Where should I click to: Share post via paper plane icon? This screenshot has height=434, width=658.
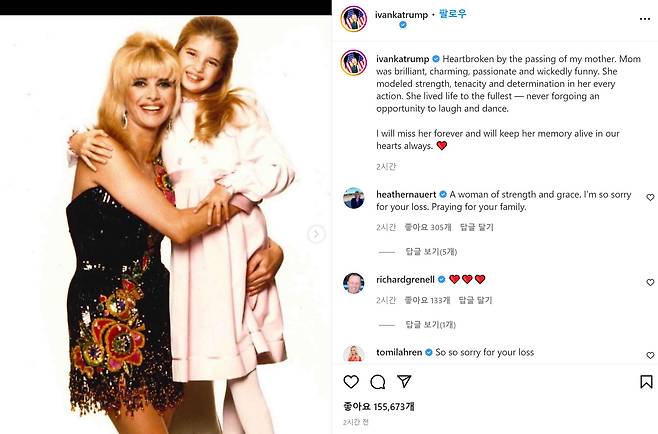(x=404, y=381)
